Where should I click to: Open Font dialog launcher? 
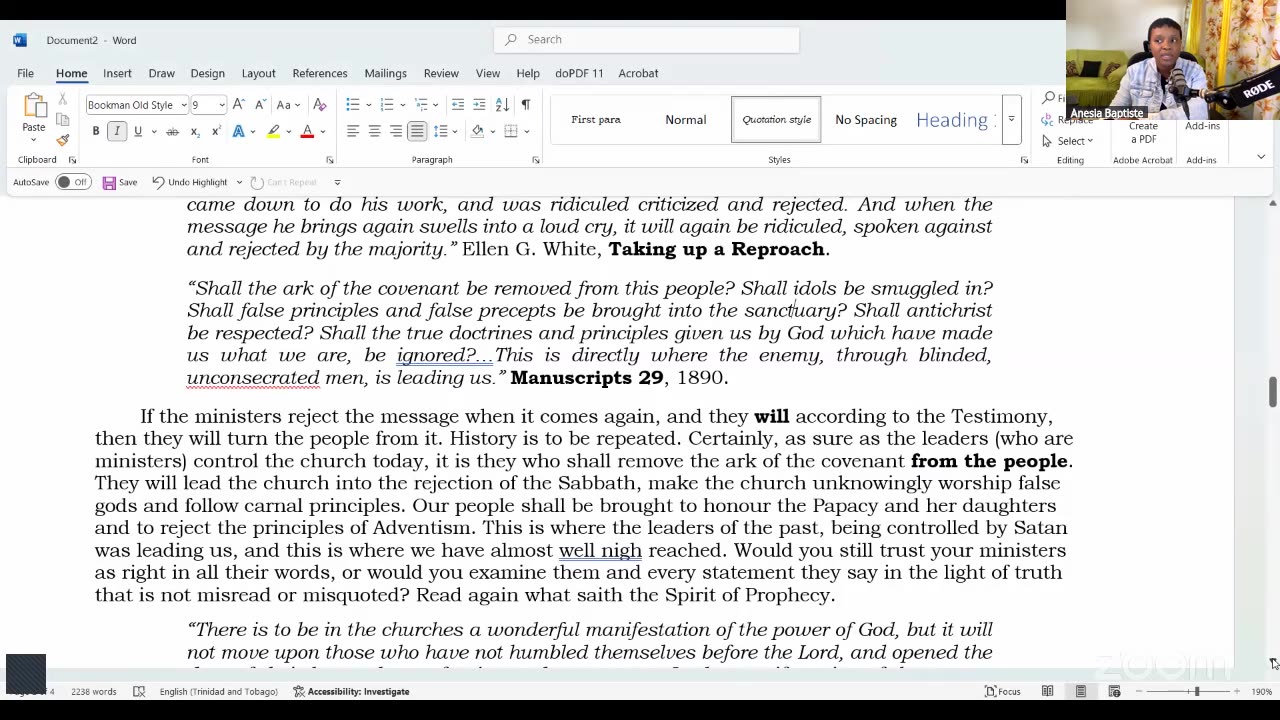pyautogui.click(x=330, y=160)
